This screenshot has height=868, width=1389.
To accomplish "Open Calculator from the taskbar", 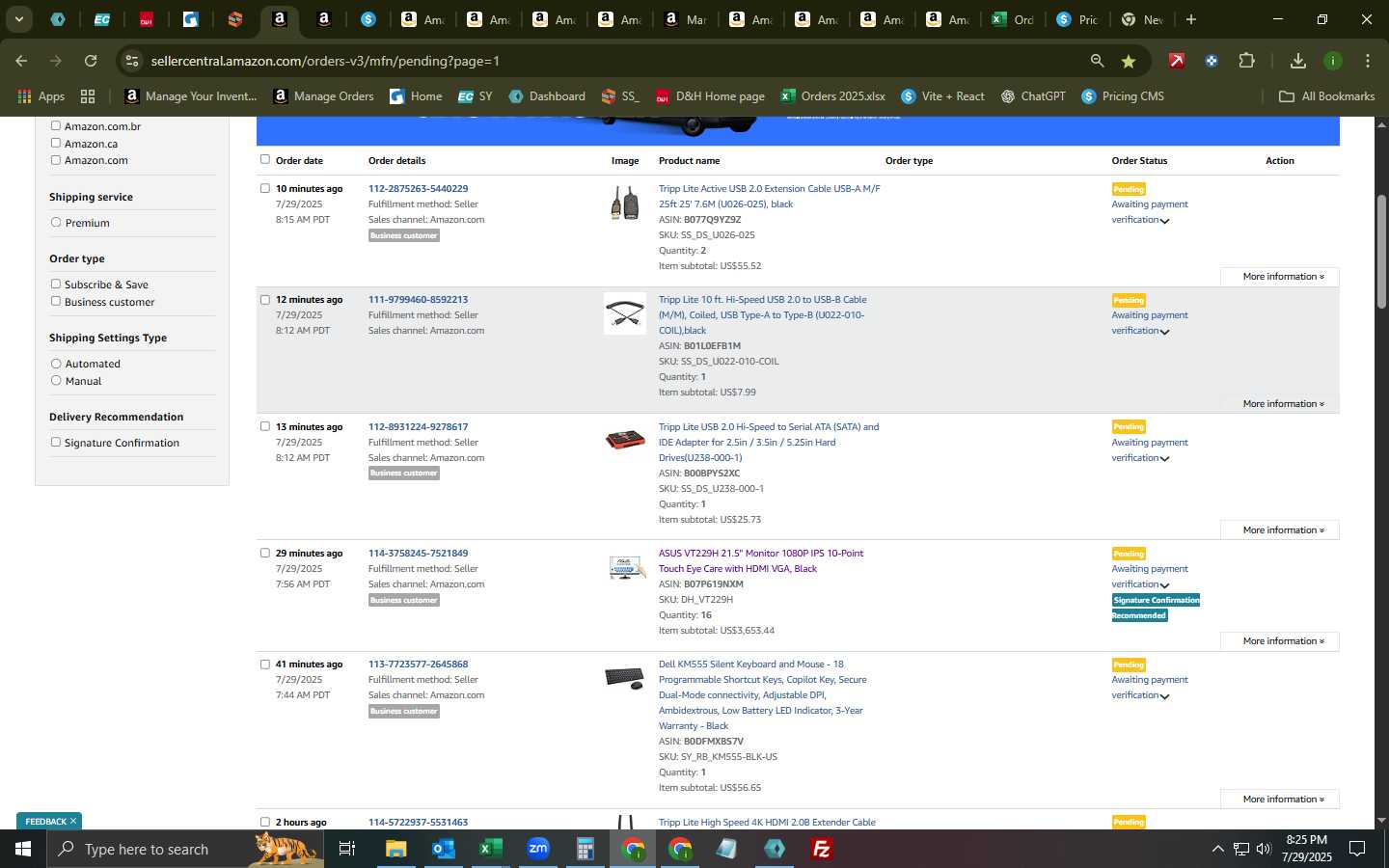I will coord(586,849).
